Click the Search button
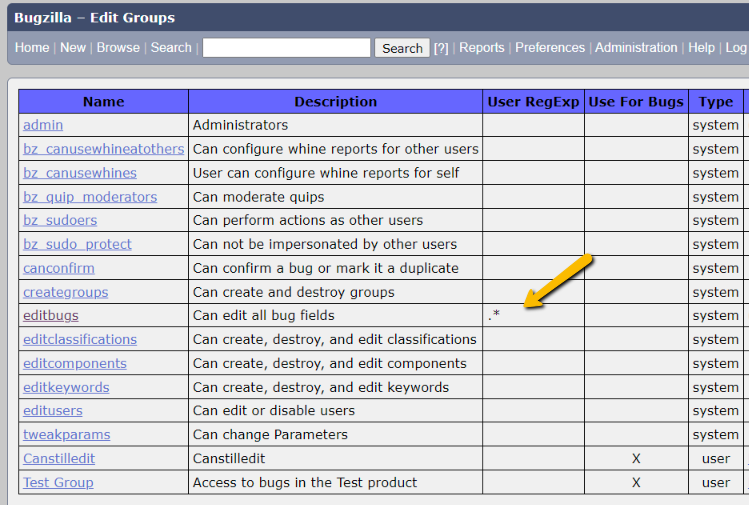Viewport: 749px width, 505px height. (x=402, y=48)
